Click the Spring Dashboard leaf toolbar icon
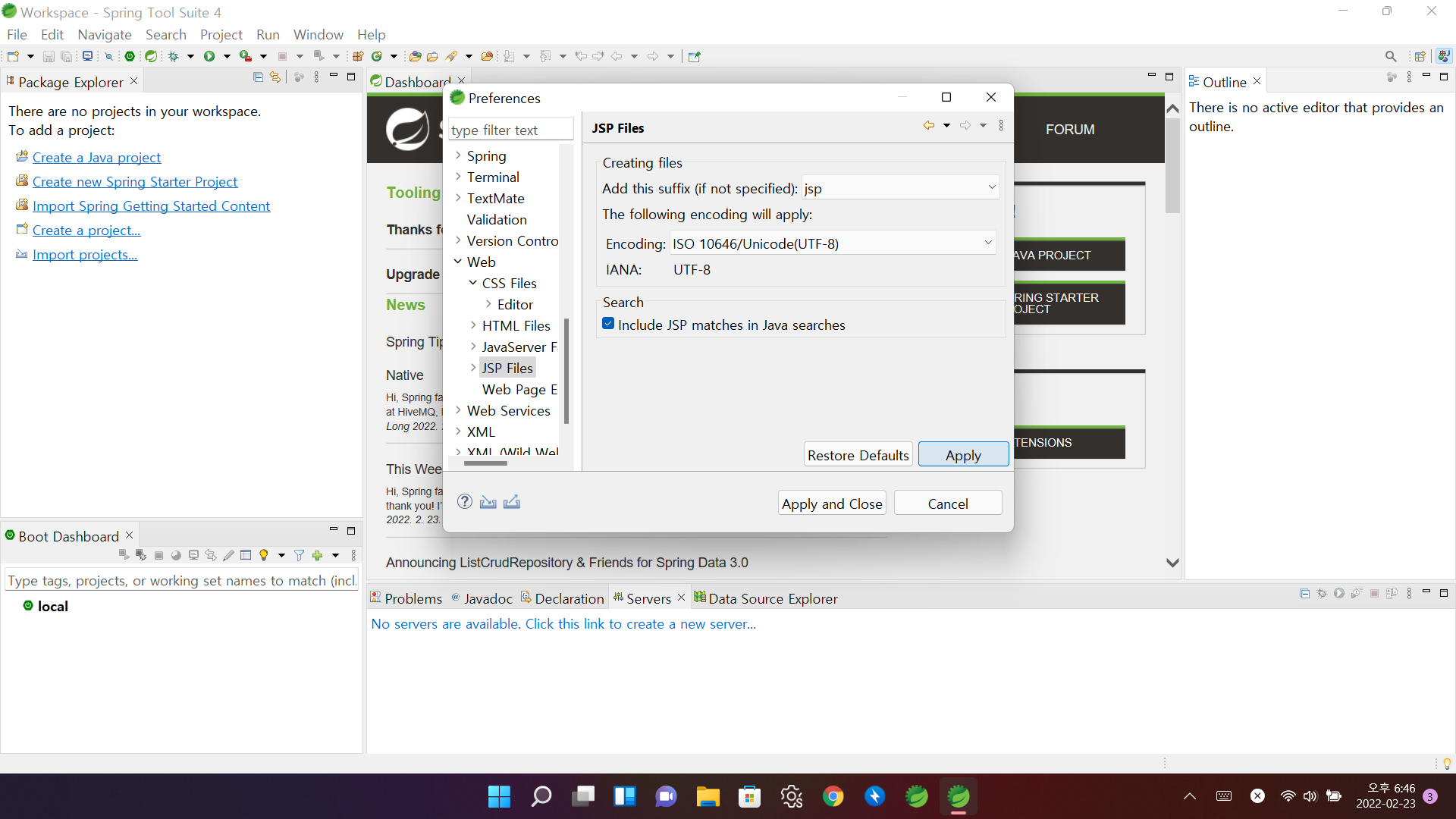This screenshot has width=1456, height=819. pyautogui.click(x=151, y=56)
